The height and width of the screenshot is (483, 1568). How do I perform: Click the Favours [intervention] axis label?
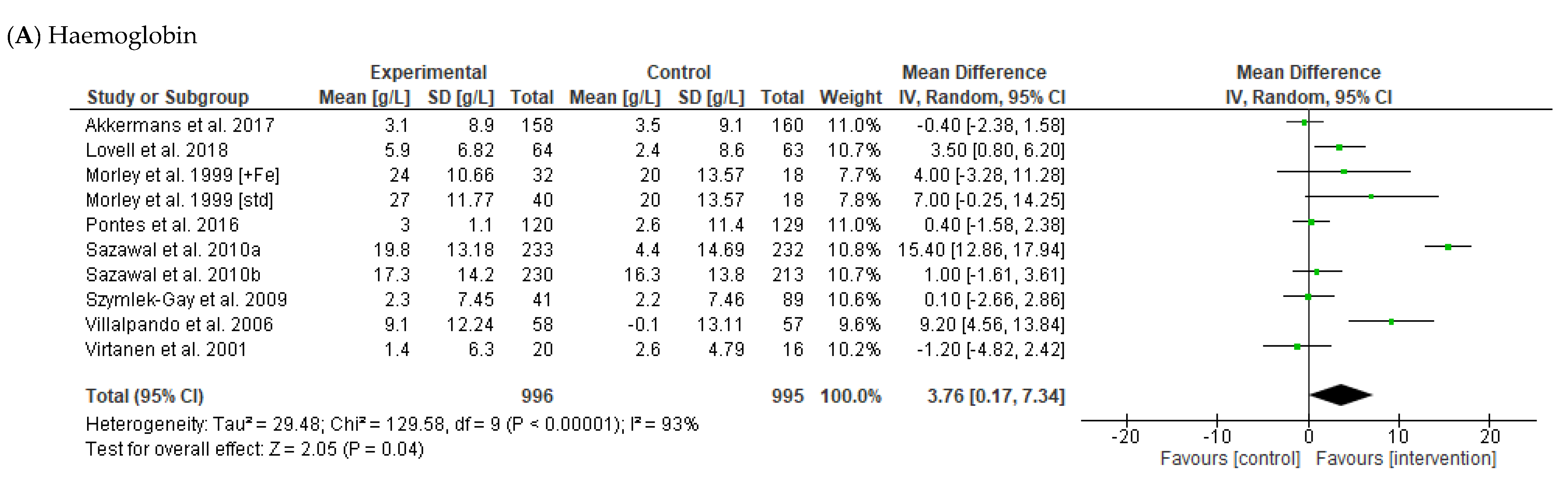1406,458
